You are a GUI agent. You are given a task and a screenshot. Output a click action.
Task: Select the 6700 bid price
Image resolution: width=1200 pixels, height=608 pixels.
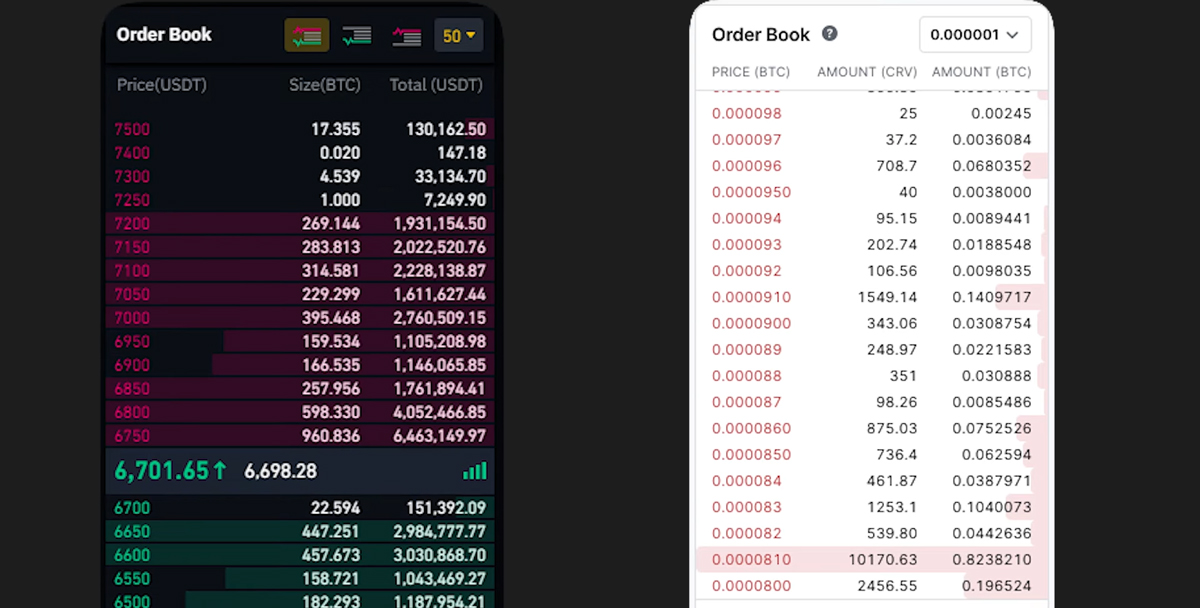tap(132, 508)
